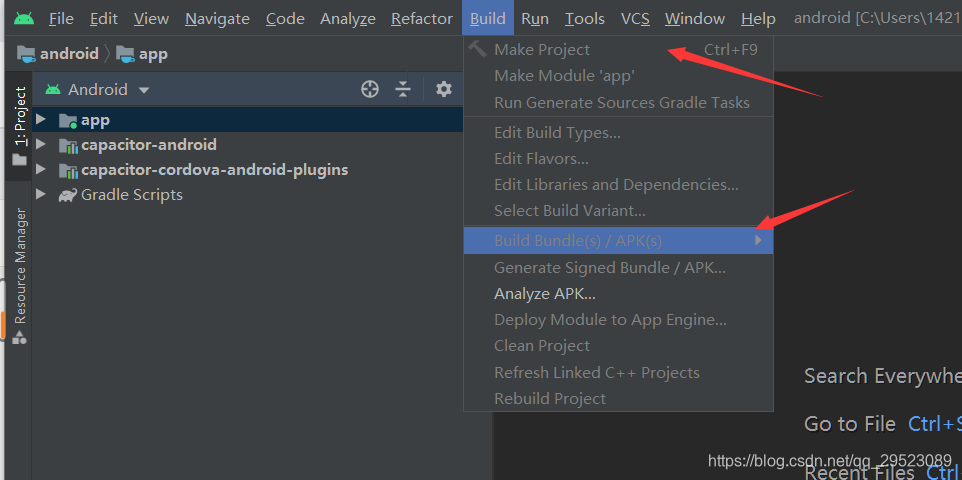Open the Build Bundle(s) / APK(s) submenu arrow
This screenshot has height=480, width=962.
[x=759, y=240]
